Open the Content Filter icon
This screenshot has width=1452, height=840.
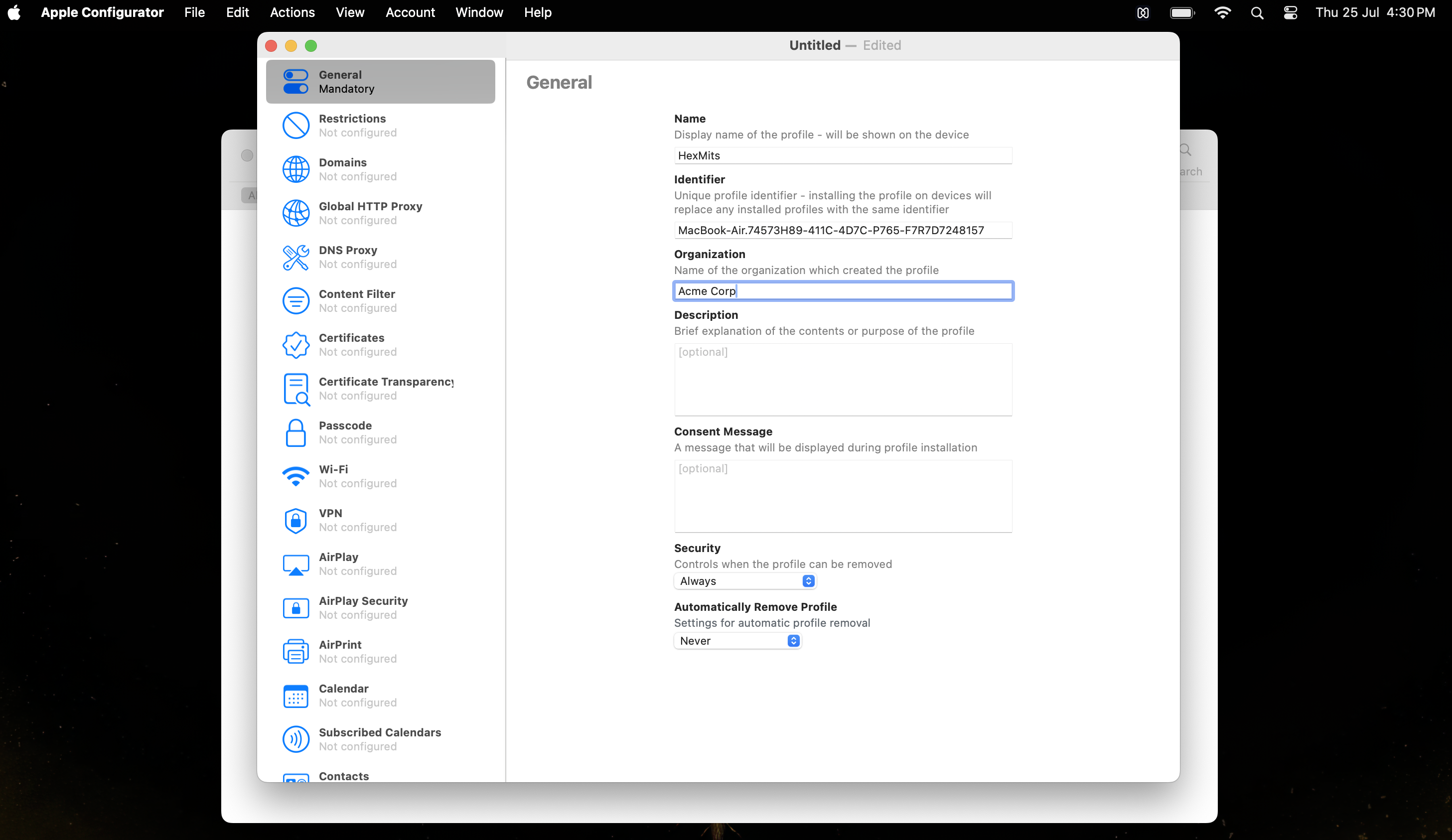coord(295,301)
